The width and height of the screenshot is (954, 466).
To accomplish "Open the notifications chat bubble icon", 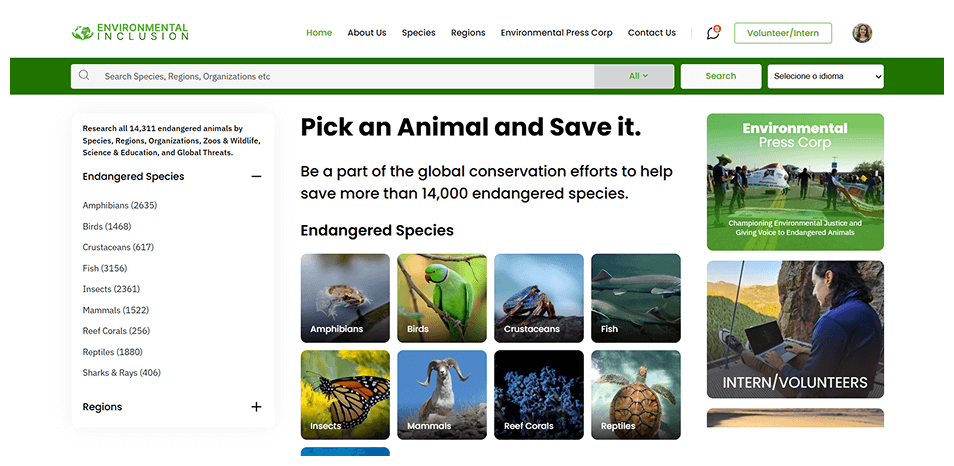I will 712,33.
